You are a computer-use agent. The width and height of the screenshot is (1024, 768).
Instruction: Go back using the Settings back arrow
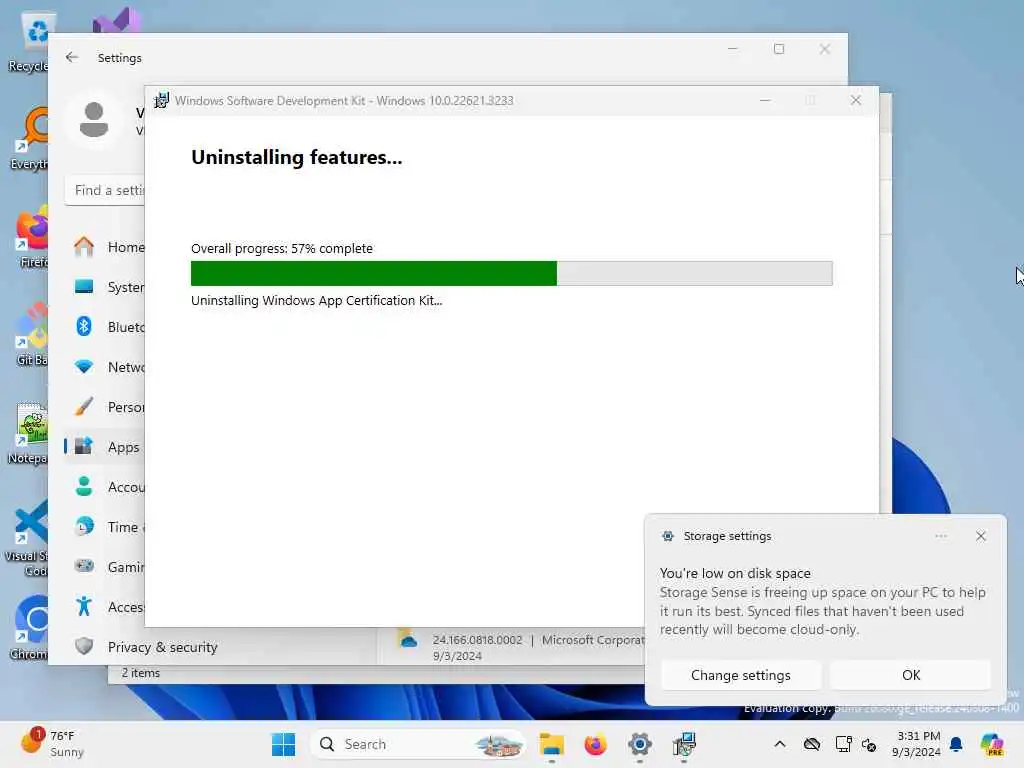click(72, 57)
